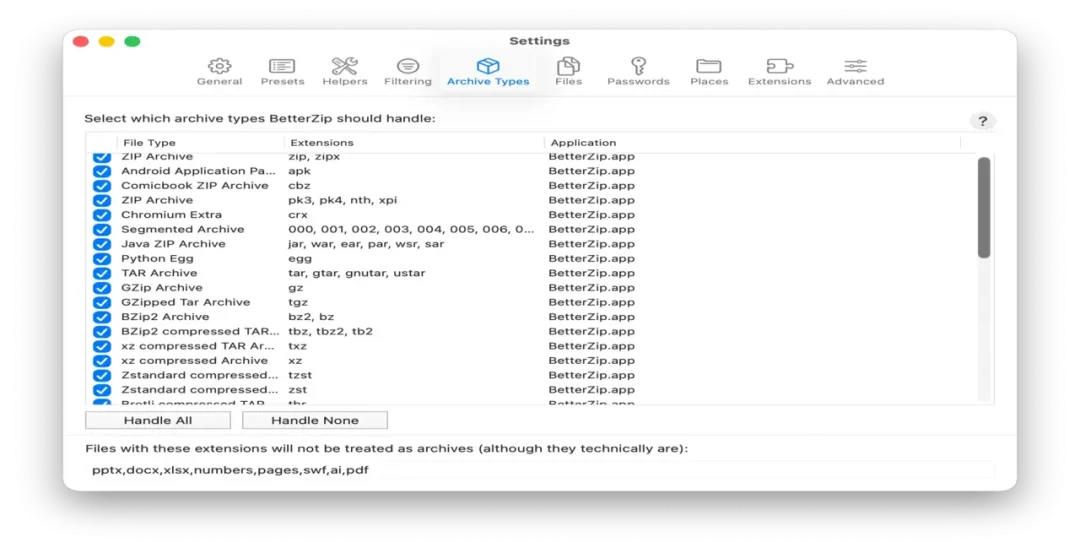This screenshot has width=1080, height=548.
Task: Open the Filtering settings pane
Action: click(x=408, y=72)
